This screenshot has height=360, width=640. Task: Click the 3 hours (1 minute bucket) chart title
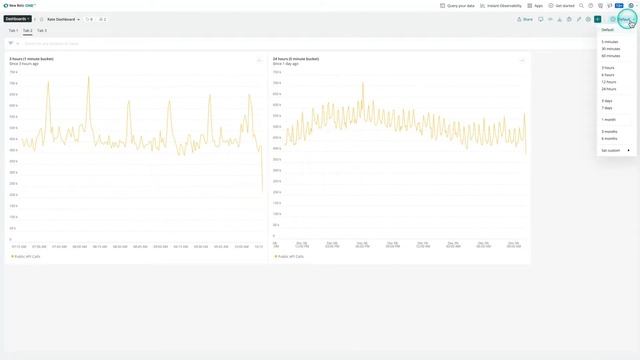pos(31,59)
